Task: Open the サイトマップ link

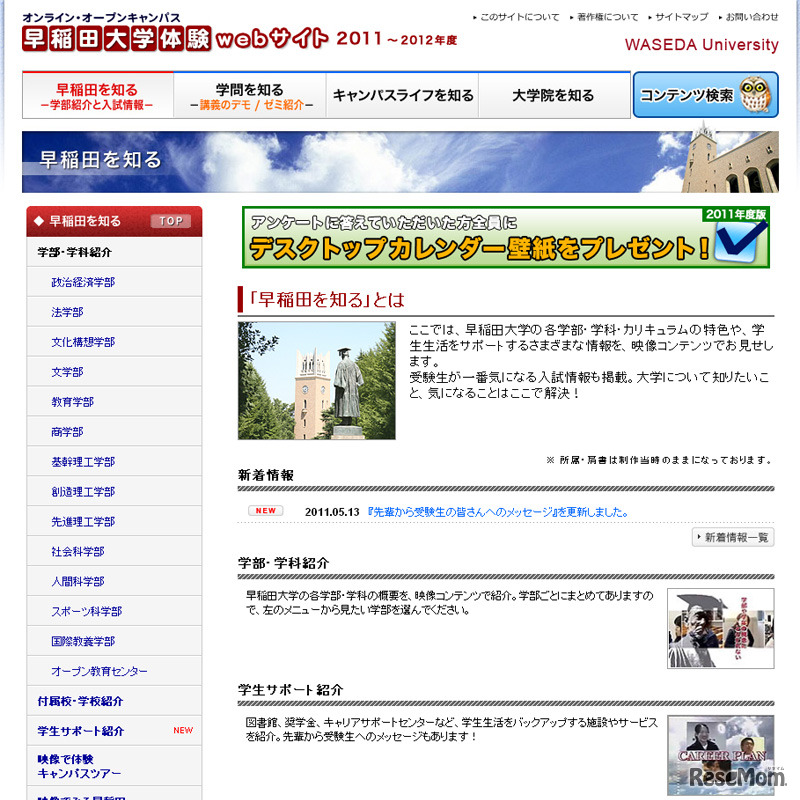Action: [680, 15]
